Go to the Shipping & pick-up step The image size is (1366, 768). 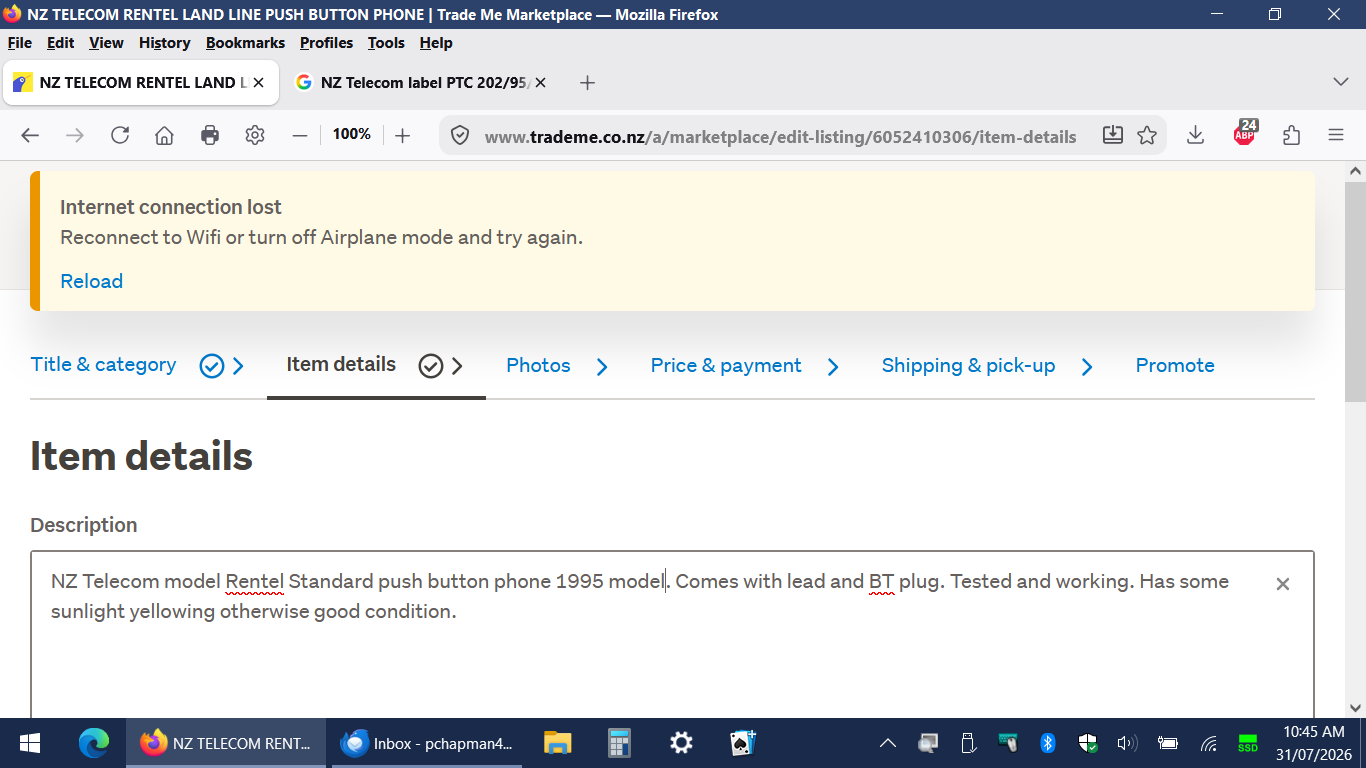(968, 366)
